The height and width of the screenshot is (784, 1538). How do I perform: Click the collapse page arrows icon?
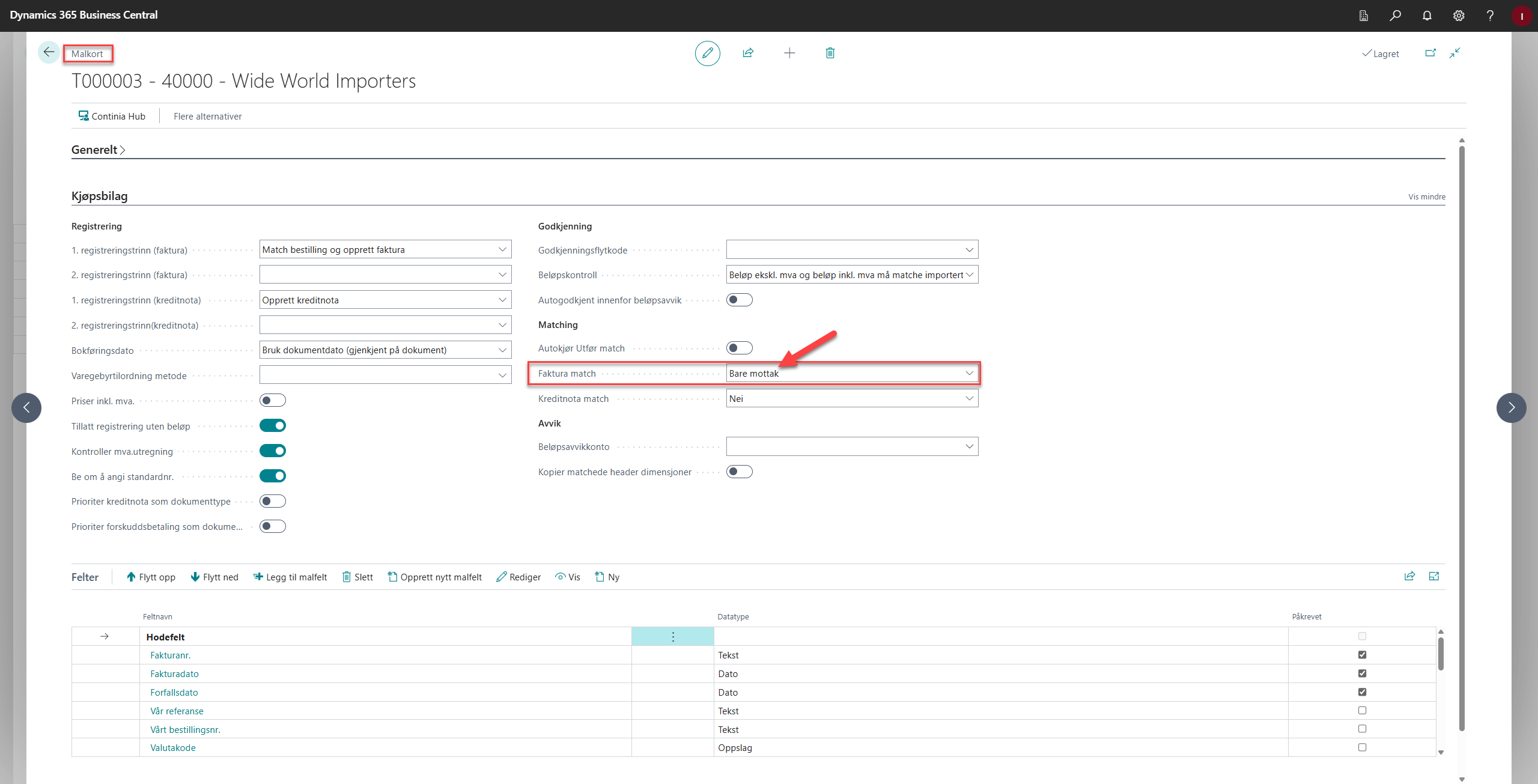point(1454,53)
